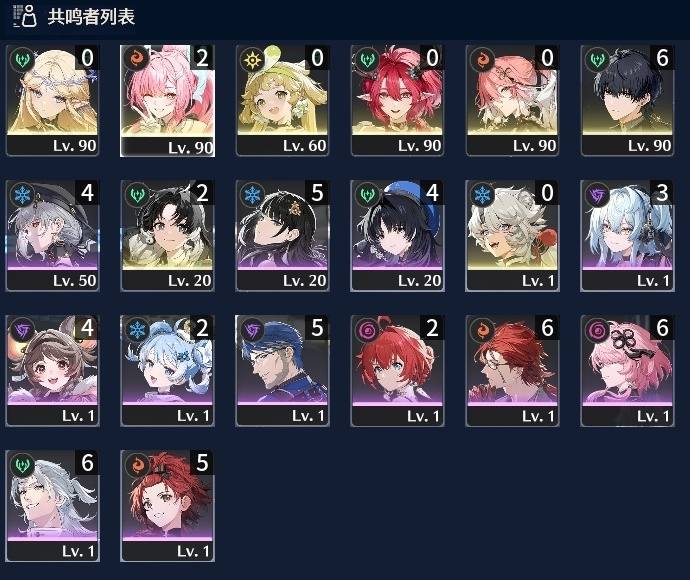Click pink havoc spiral icon on red-haired card
Screen dimensions: 690x580
367,330
